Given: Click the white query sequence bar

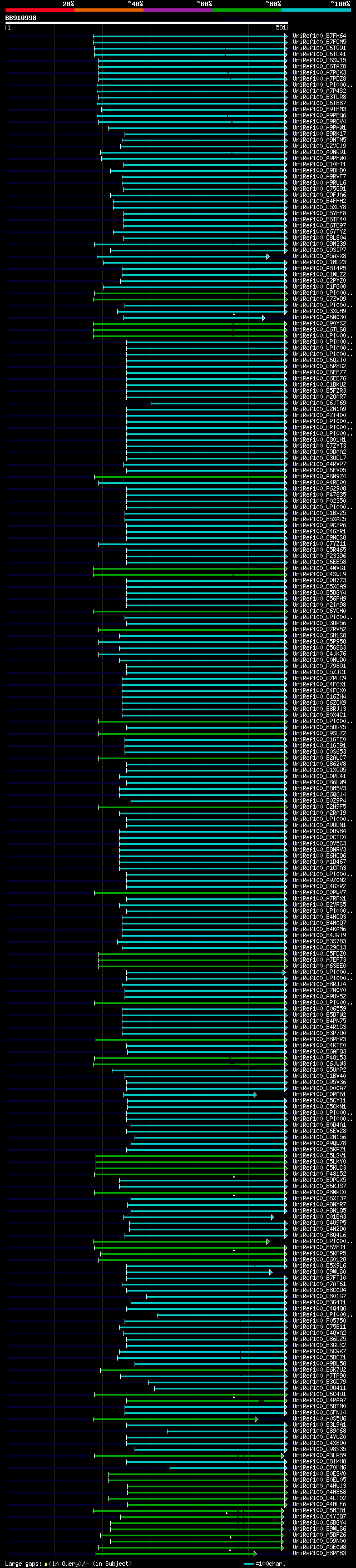Looking at the screenshot, I should tap(147, 22).
